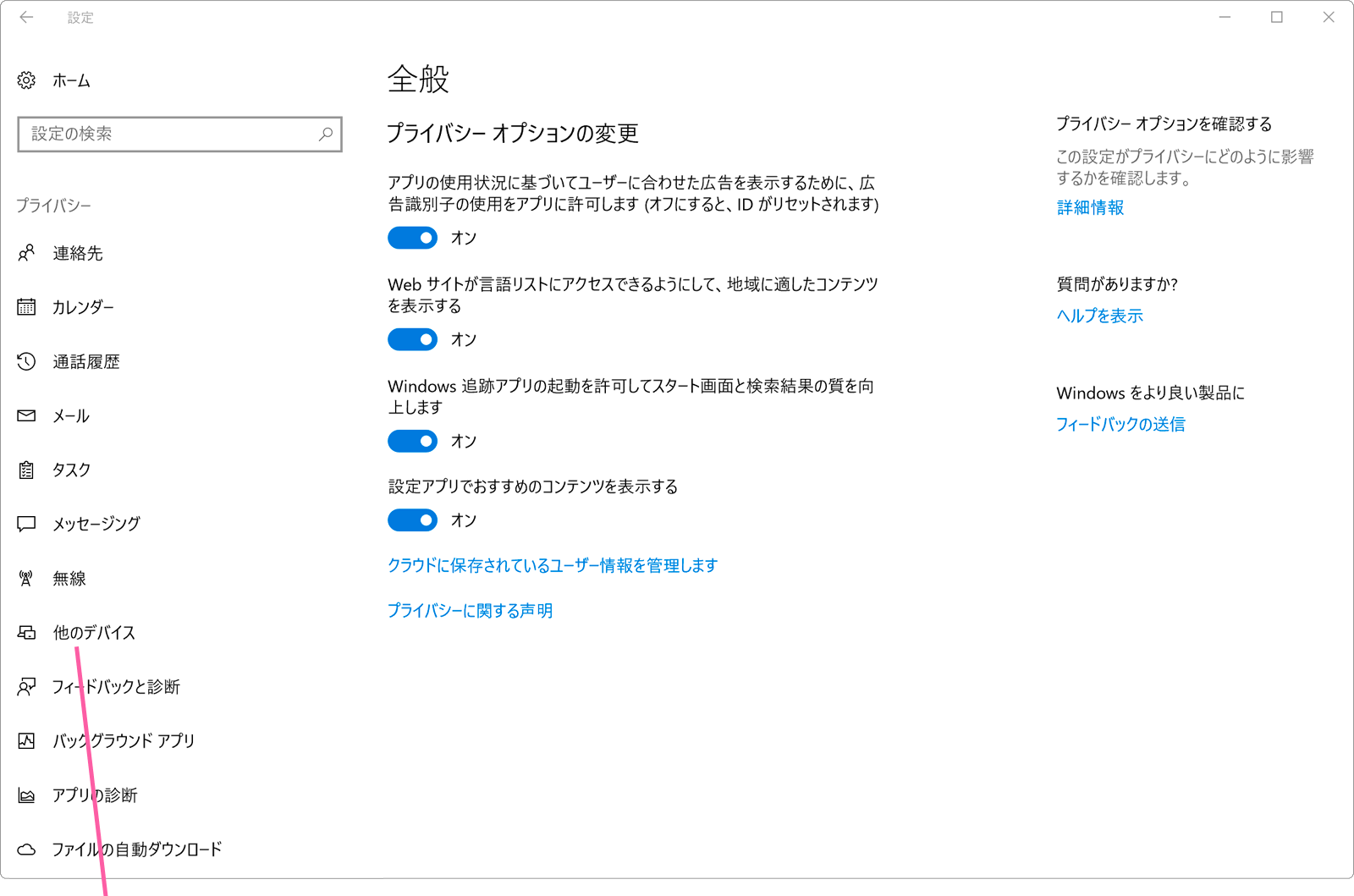Select ファイルの自動ダウンロード in the sidebar
Screen dimensions: 1354x896
pyautogui.click(x=137, y=849)
